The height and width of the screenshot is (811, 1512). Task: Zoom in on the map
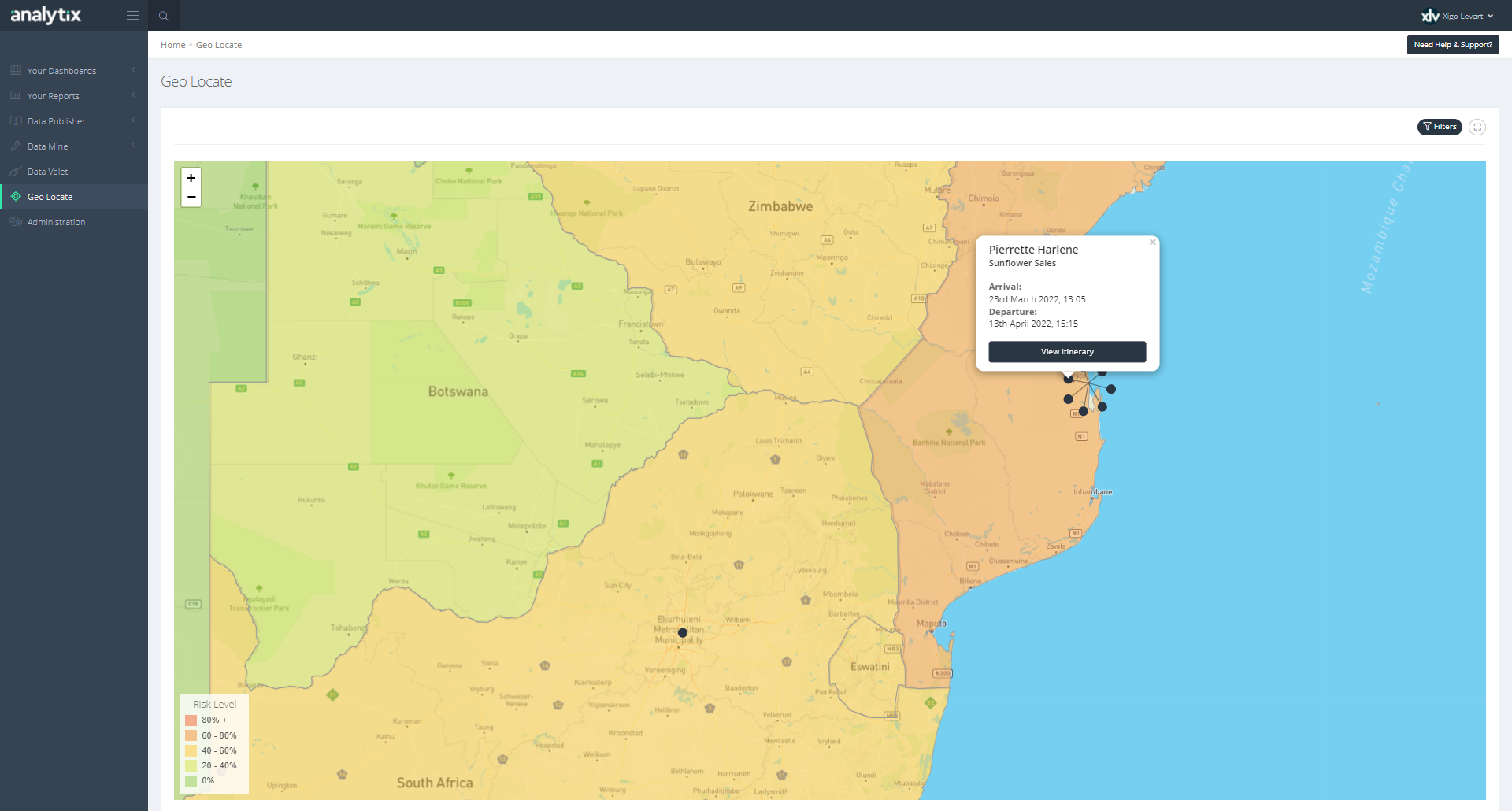coord(191,178)
